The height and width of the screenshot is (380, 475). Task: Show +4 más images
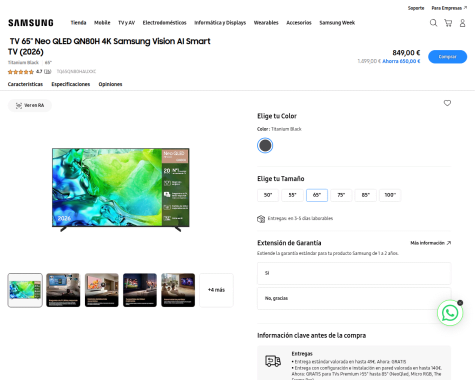coord(216,290)
